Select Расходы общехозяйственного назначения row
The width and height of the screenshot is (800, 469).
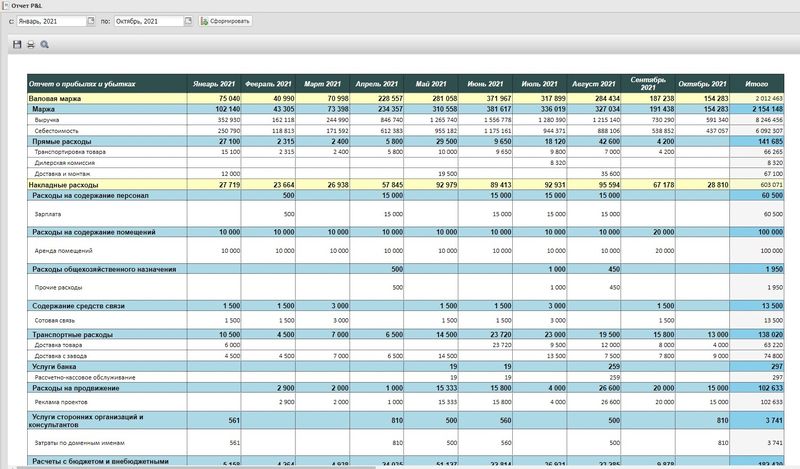point(104,269)
